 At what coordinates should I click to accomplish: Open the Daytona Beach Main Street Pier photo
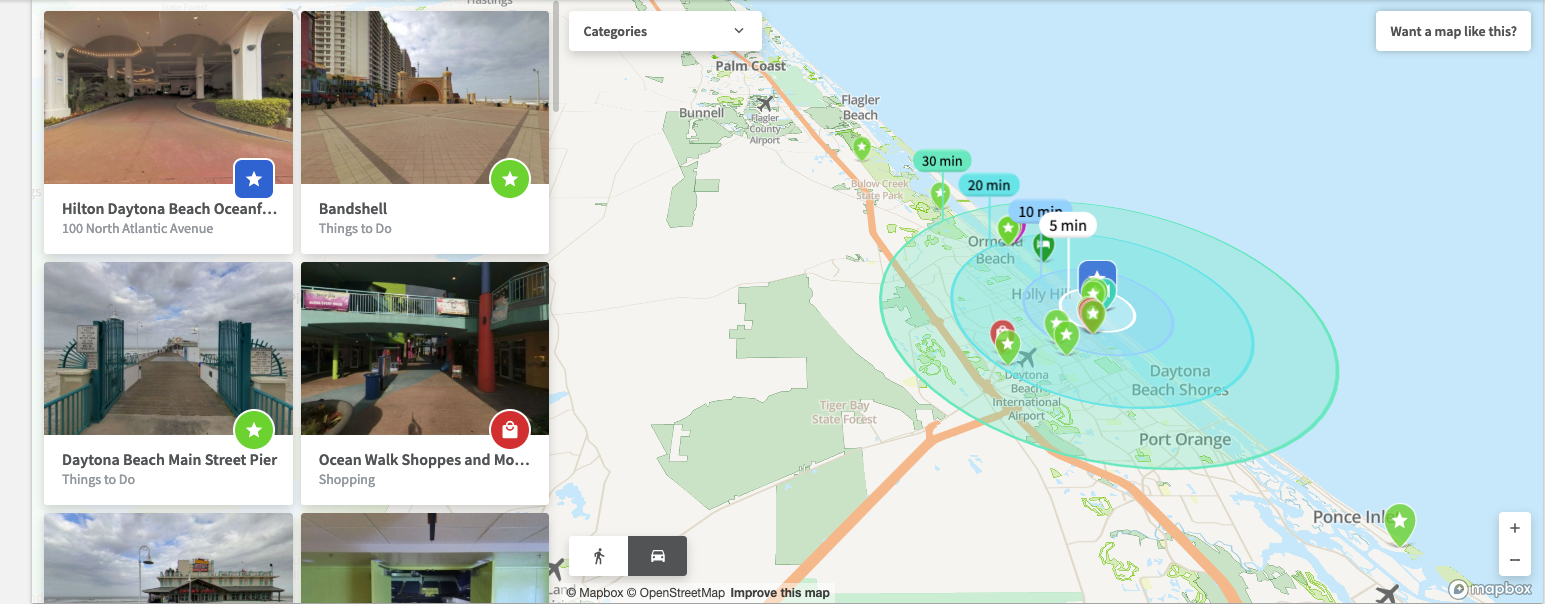tap(168, 348)
